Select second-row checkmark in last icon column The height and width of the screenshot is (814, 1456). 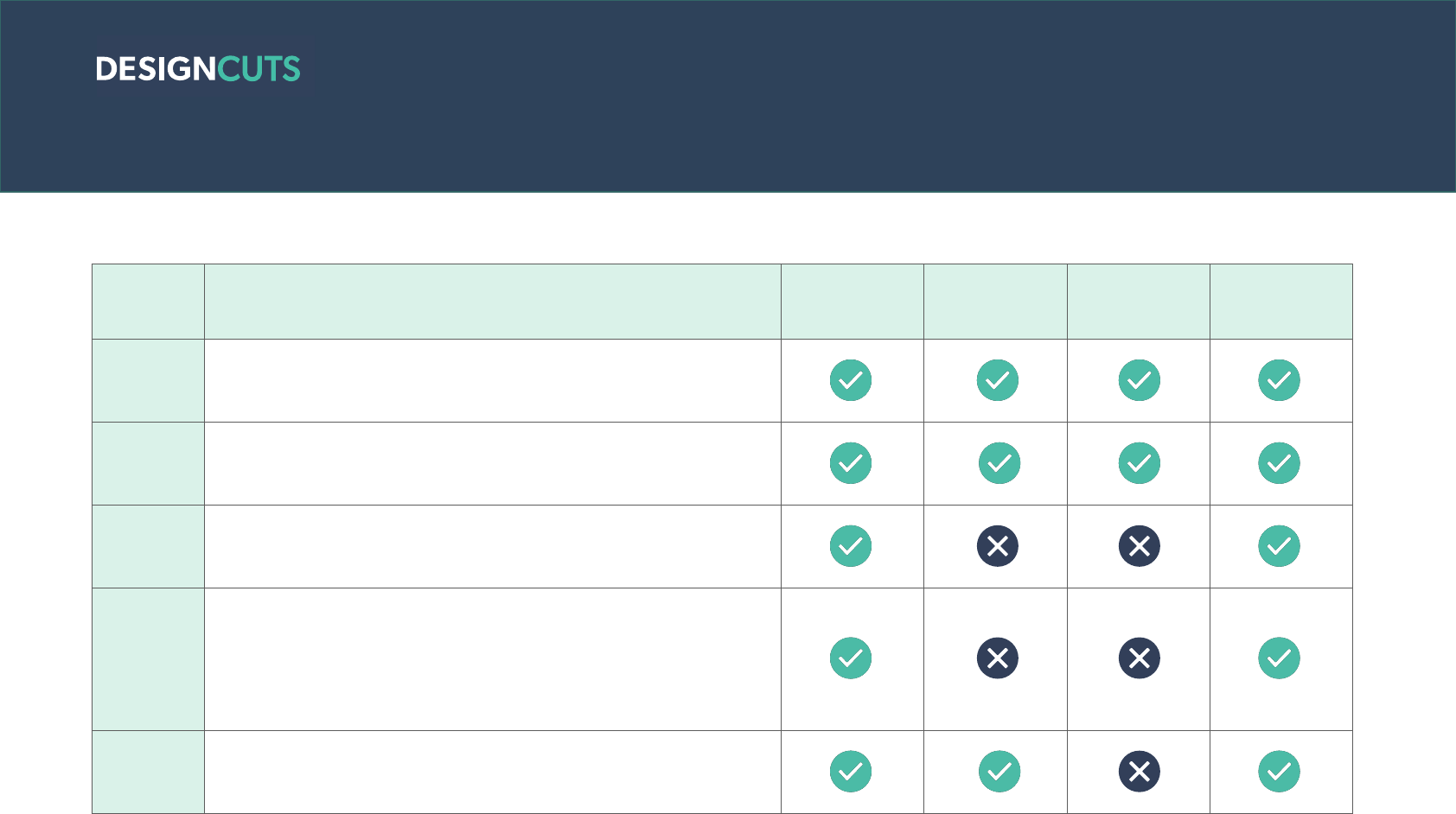1280,463
